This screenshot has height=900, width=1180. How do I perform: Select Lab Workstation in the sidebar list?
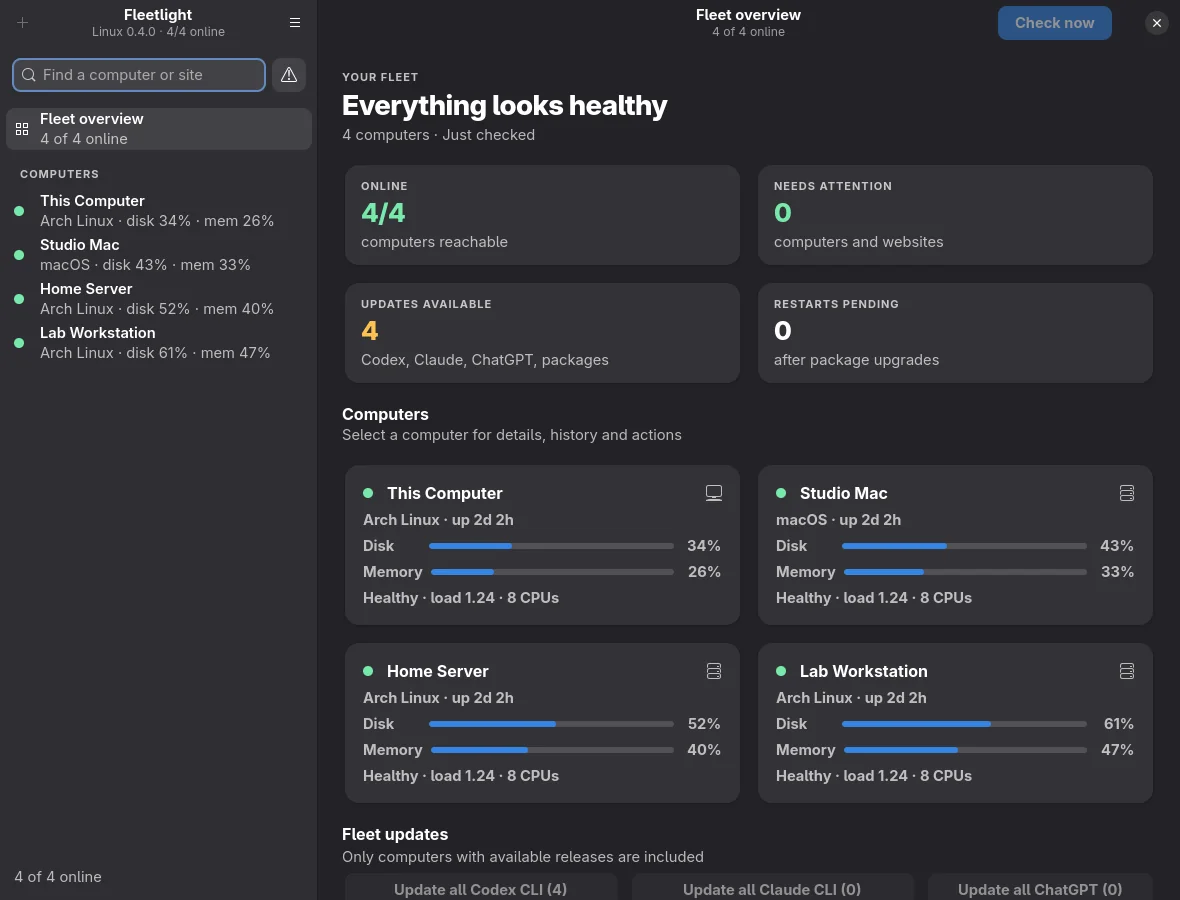[x=159, y=342]
